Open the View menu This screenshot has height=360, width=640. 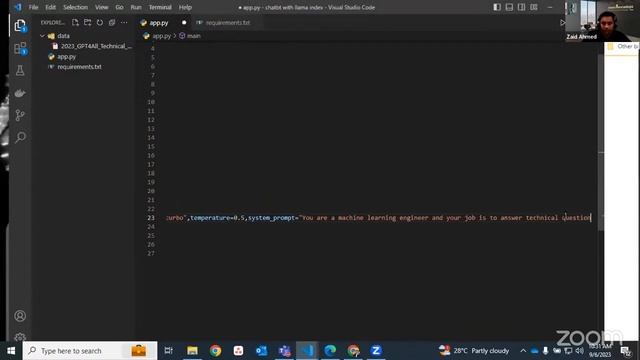pos(102,7)
